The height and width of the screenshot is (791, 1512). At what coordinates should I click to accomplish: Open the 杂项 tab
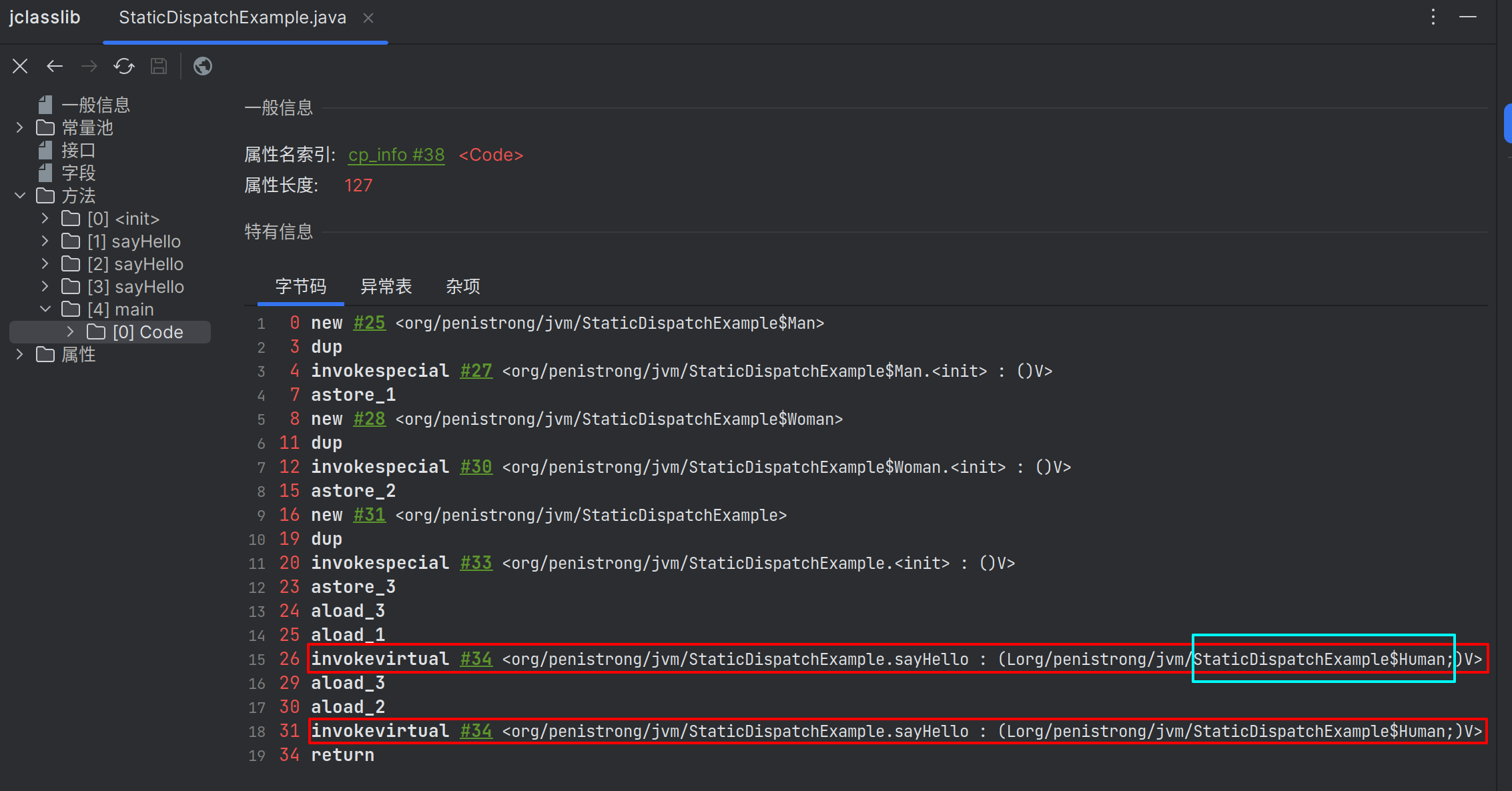tap(463, 287)
